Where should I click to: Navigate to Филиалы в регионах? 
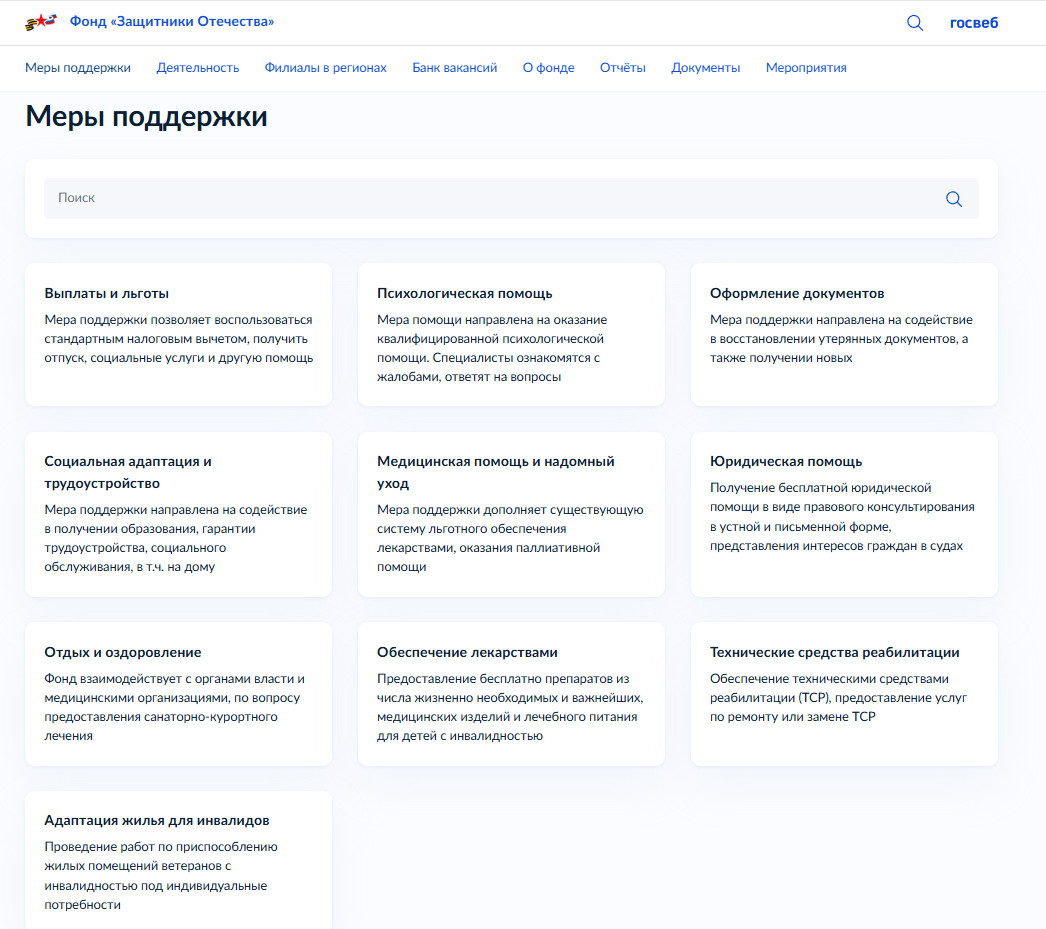pyautogui.click(x=326, y=67)
